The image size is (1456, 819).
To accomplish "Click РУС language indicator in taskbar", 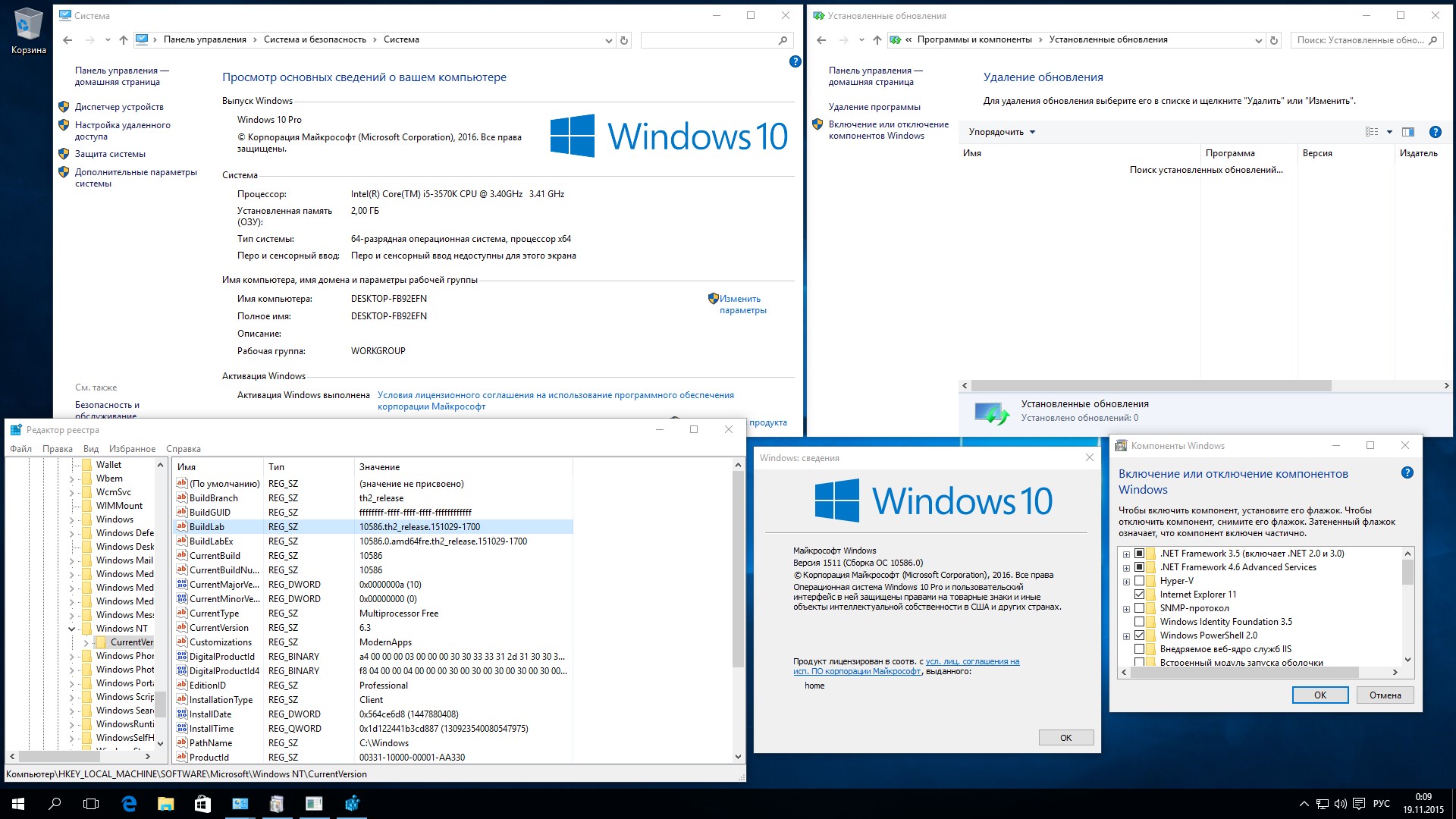I will [x=1382, y=804].
